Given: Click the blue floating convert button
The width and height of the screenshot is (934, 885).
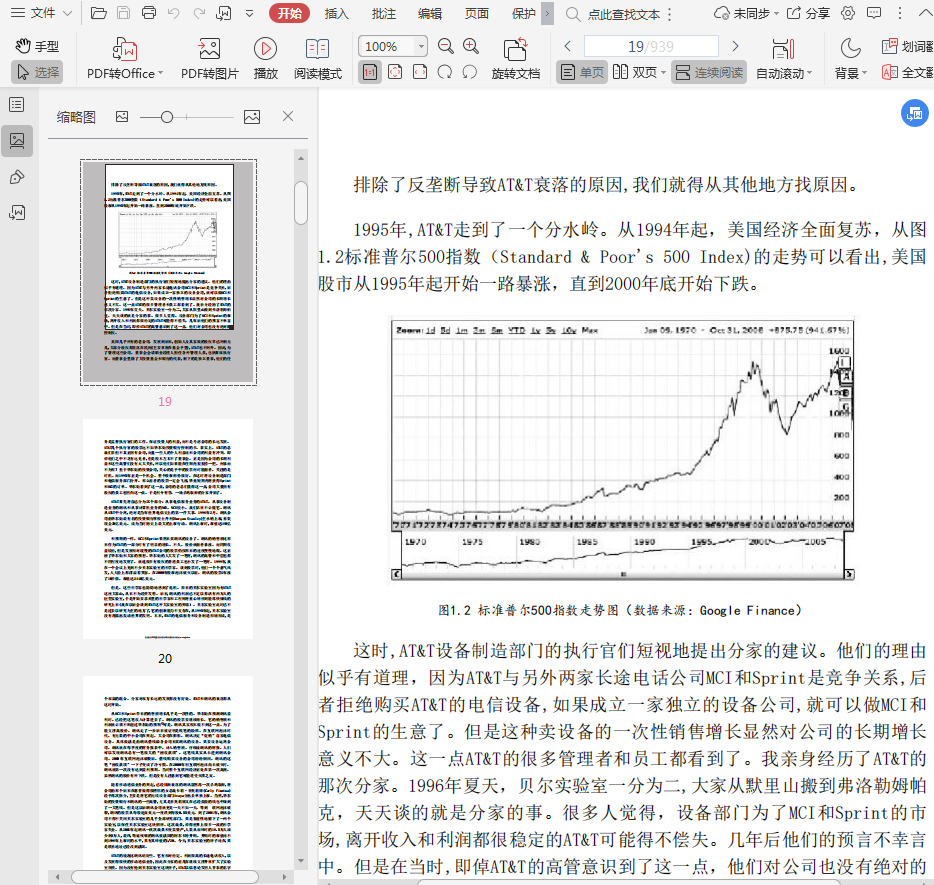Looking at the screenshot, I should [914, 113].
